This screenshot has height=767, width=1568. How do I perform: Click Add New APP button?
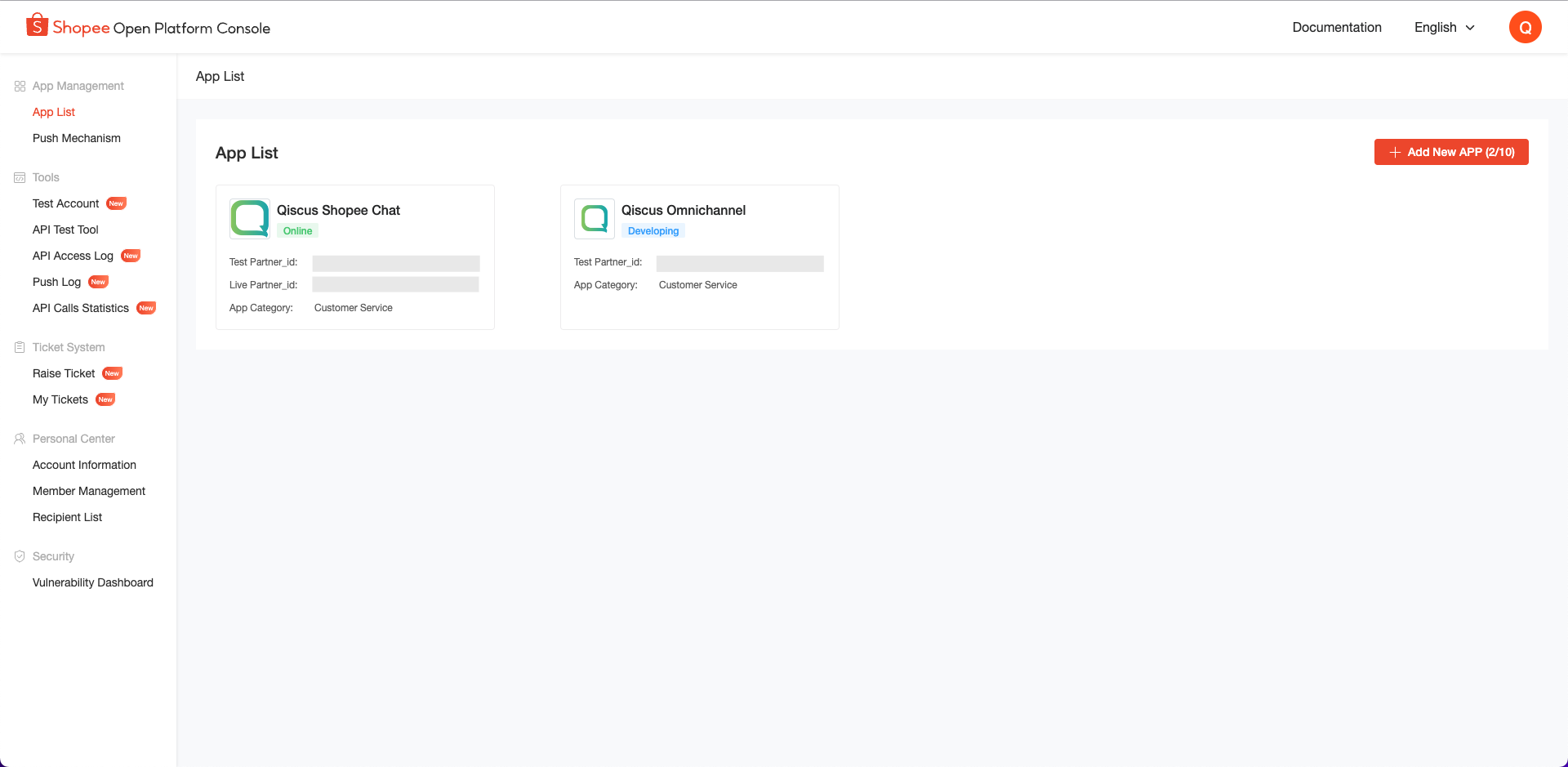(1450, 152)
